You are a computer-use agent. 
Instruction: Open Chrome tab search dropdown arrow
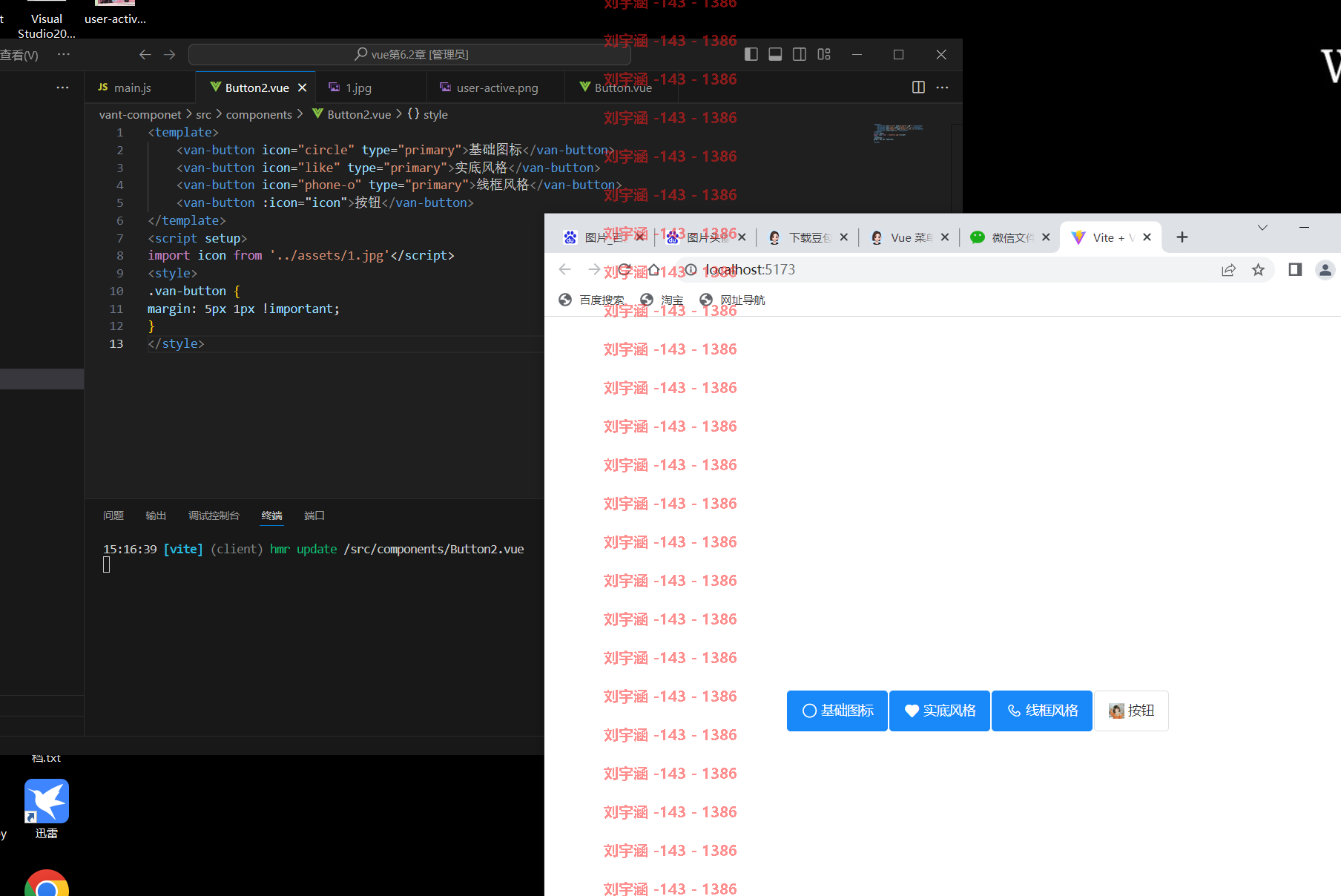(1262, 227)
